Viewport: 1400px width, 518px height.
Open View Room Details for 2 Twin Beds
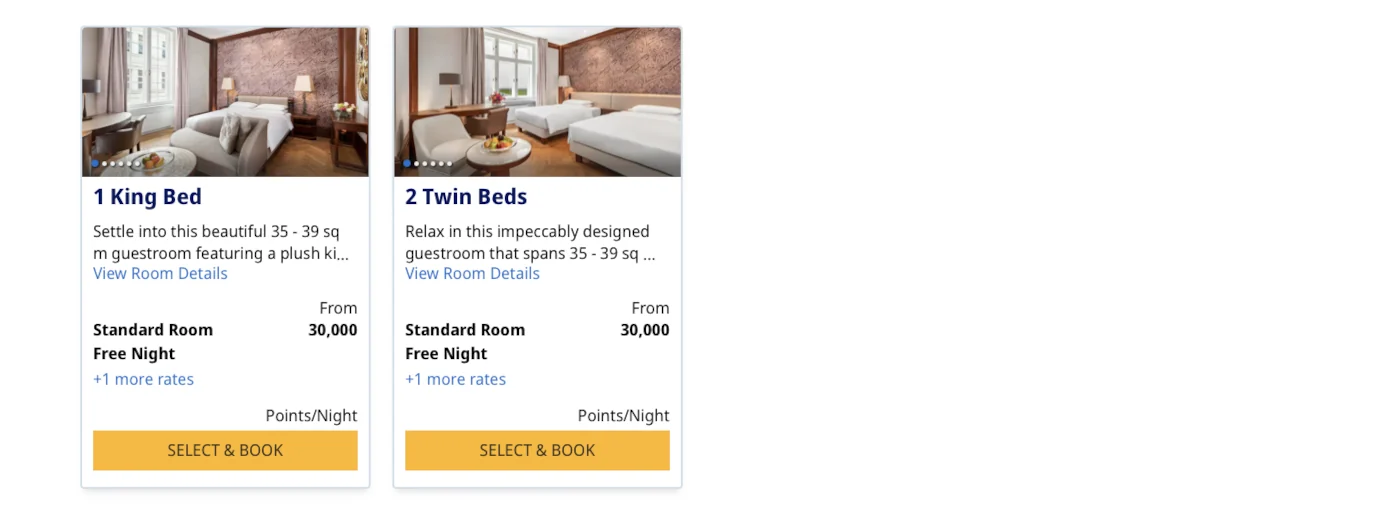[472, 273]
